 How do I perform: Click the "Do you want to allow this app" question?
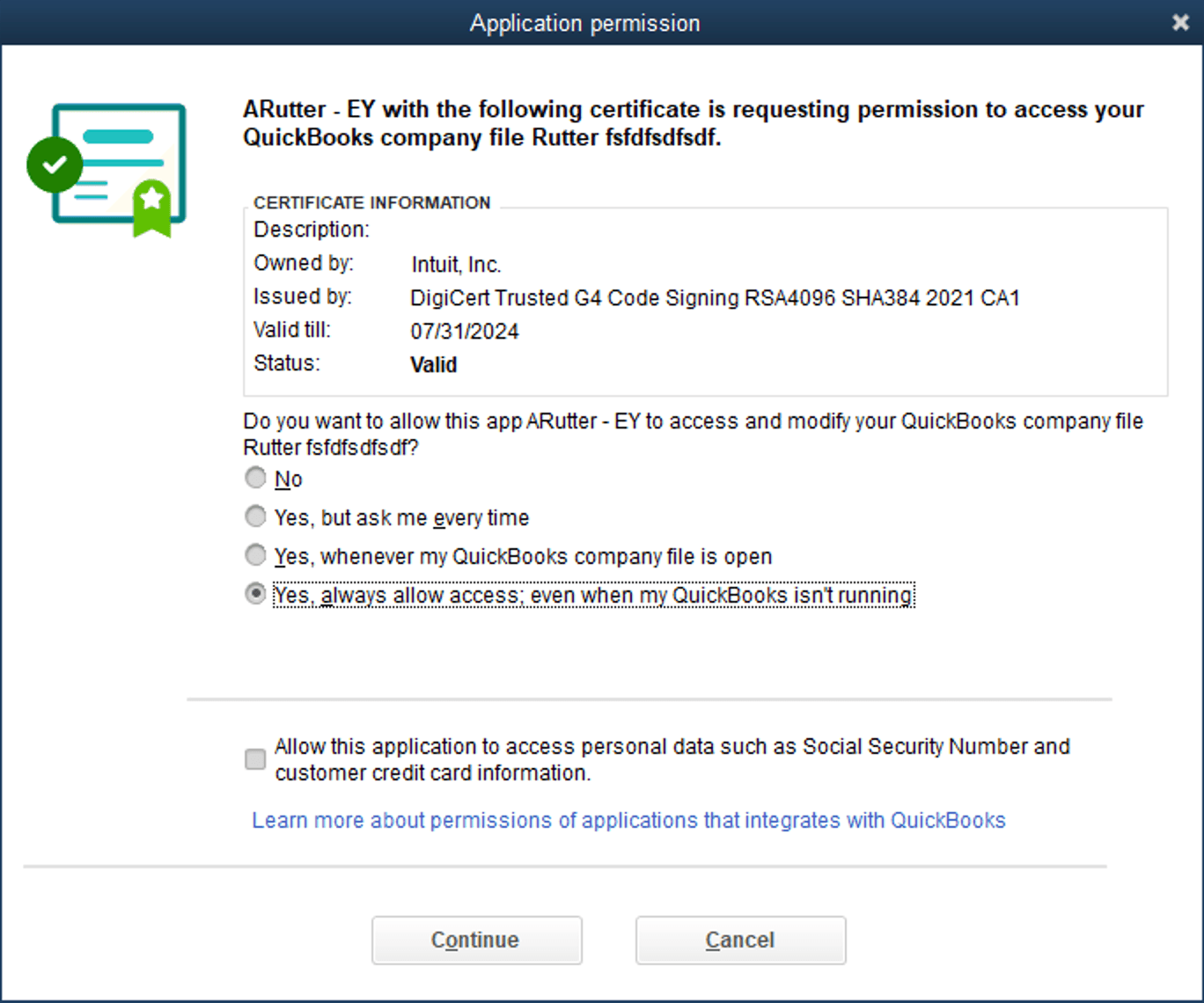[x=693, y=434]
